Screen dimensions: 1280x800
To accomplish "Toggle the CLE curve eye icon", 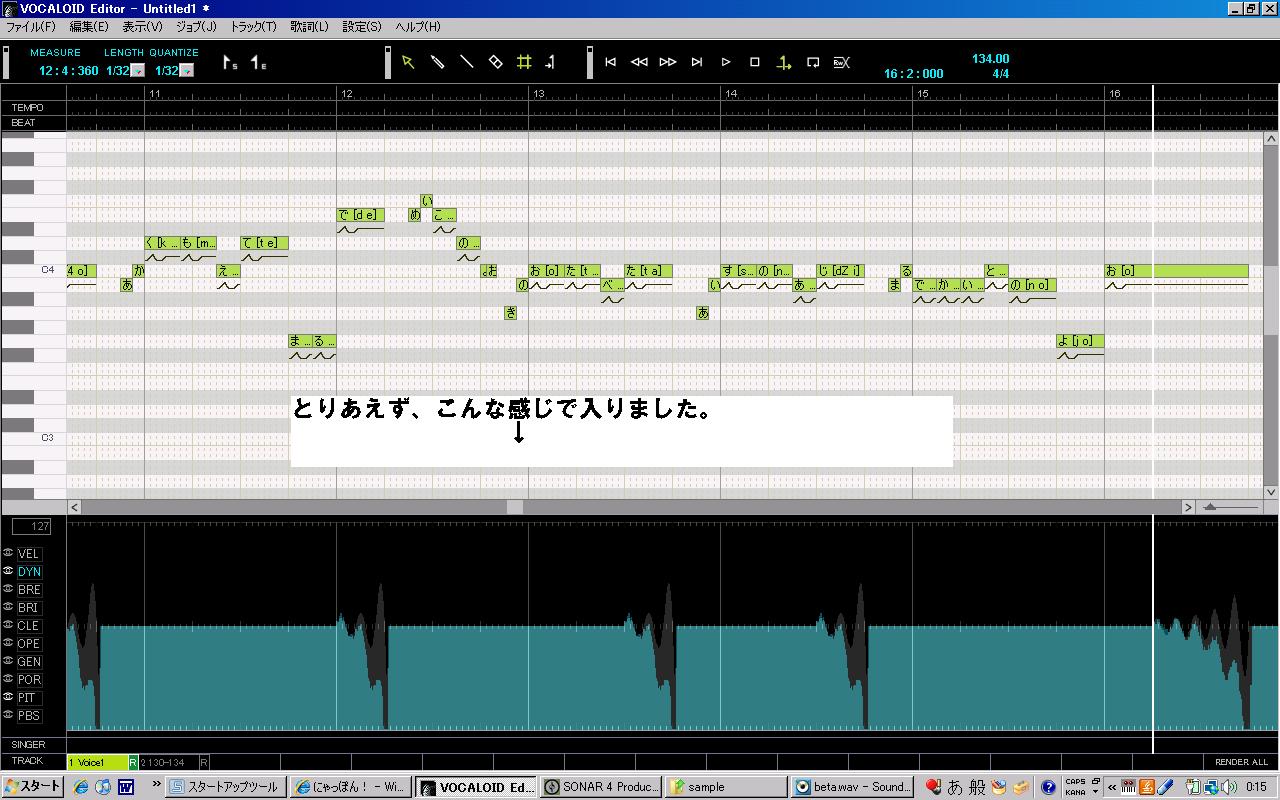I will [x=8, y=625].
